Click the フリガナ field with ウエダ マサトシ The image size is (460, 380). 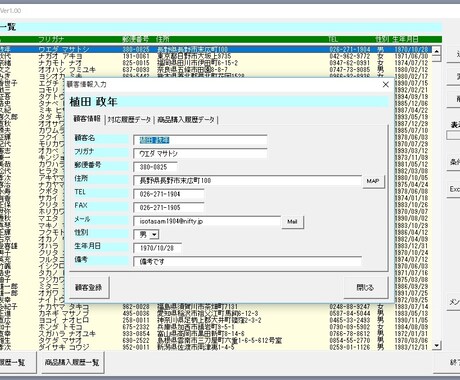200,154
